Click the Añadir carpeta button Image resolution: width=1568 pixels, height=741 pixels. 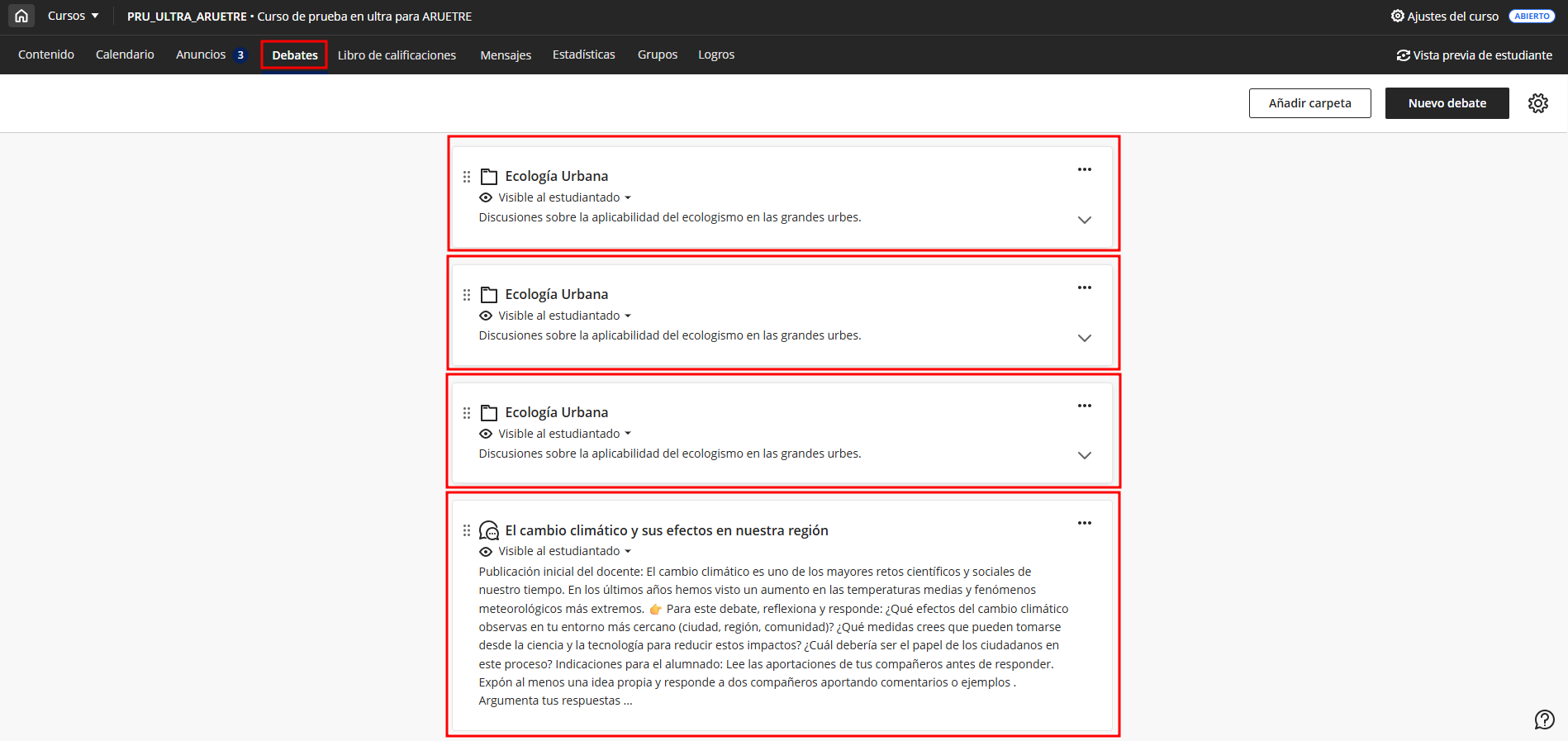coord(1309,103)
